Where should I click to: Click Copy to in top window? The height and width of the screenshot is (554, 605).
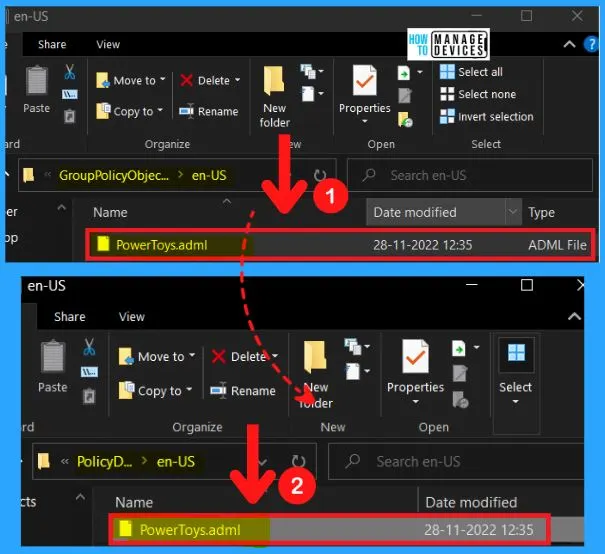tap(129, 111)
